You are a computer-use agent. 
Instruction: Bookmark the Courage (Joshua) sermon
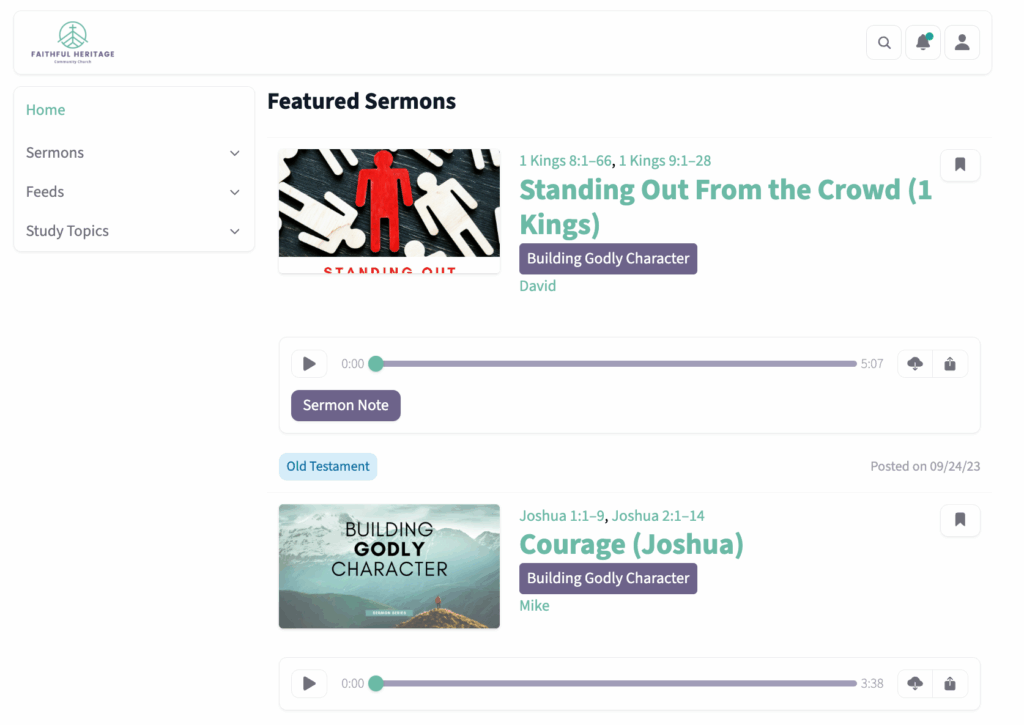960,520
